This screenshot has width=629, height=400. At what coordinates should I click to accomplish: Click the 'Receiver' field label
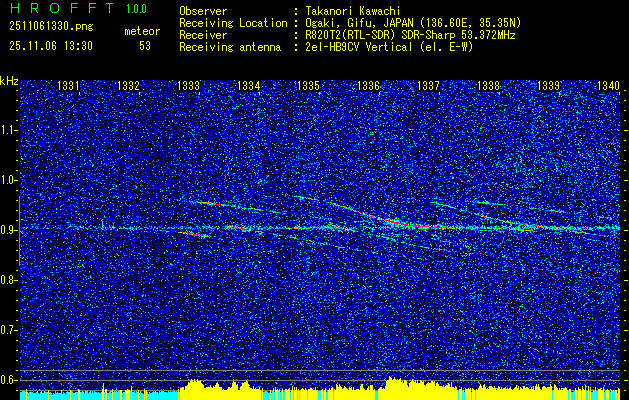[x=203, y=35]
